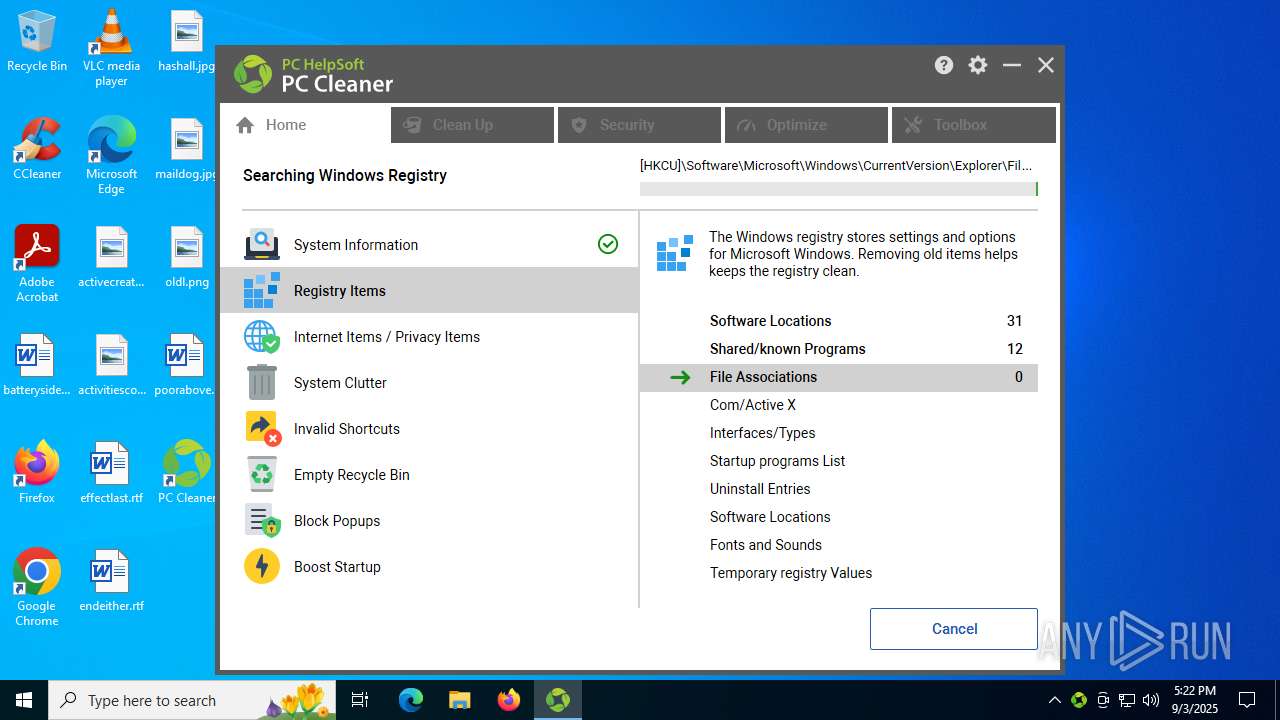This screenshot has height=720, width=1280.
Task: Open the Windows Start menu
Action: 24,700
